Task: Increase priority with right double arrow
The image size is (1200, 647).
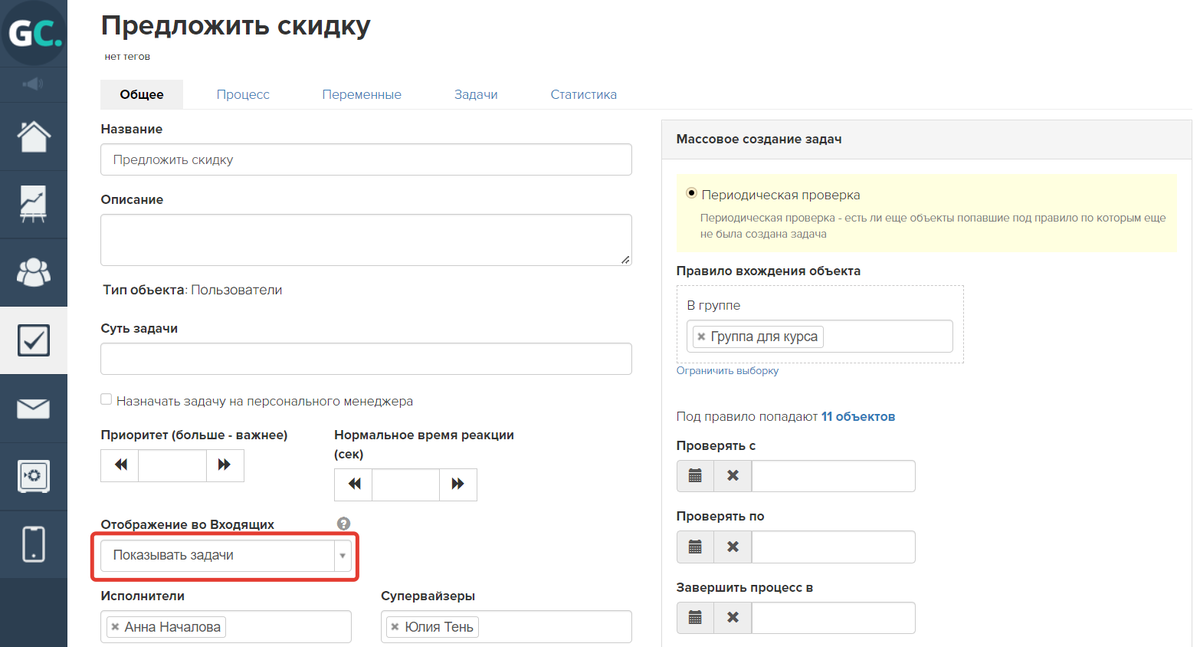Action: (x=225, y=465)
